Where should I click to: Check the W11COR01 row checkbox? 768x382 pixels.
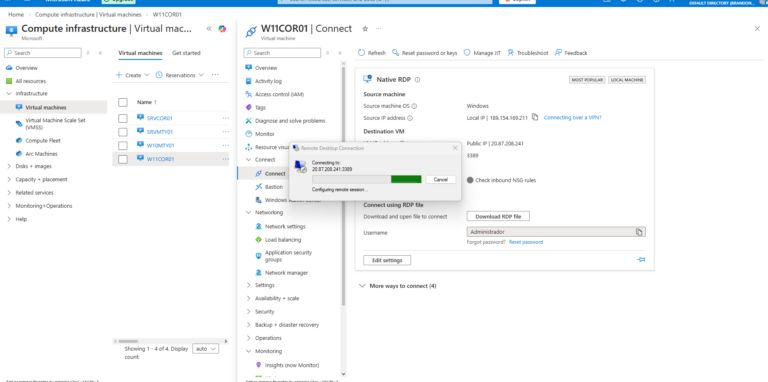123,159
